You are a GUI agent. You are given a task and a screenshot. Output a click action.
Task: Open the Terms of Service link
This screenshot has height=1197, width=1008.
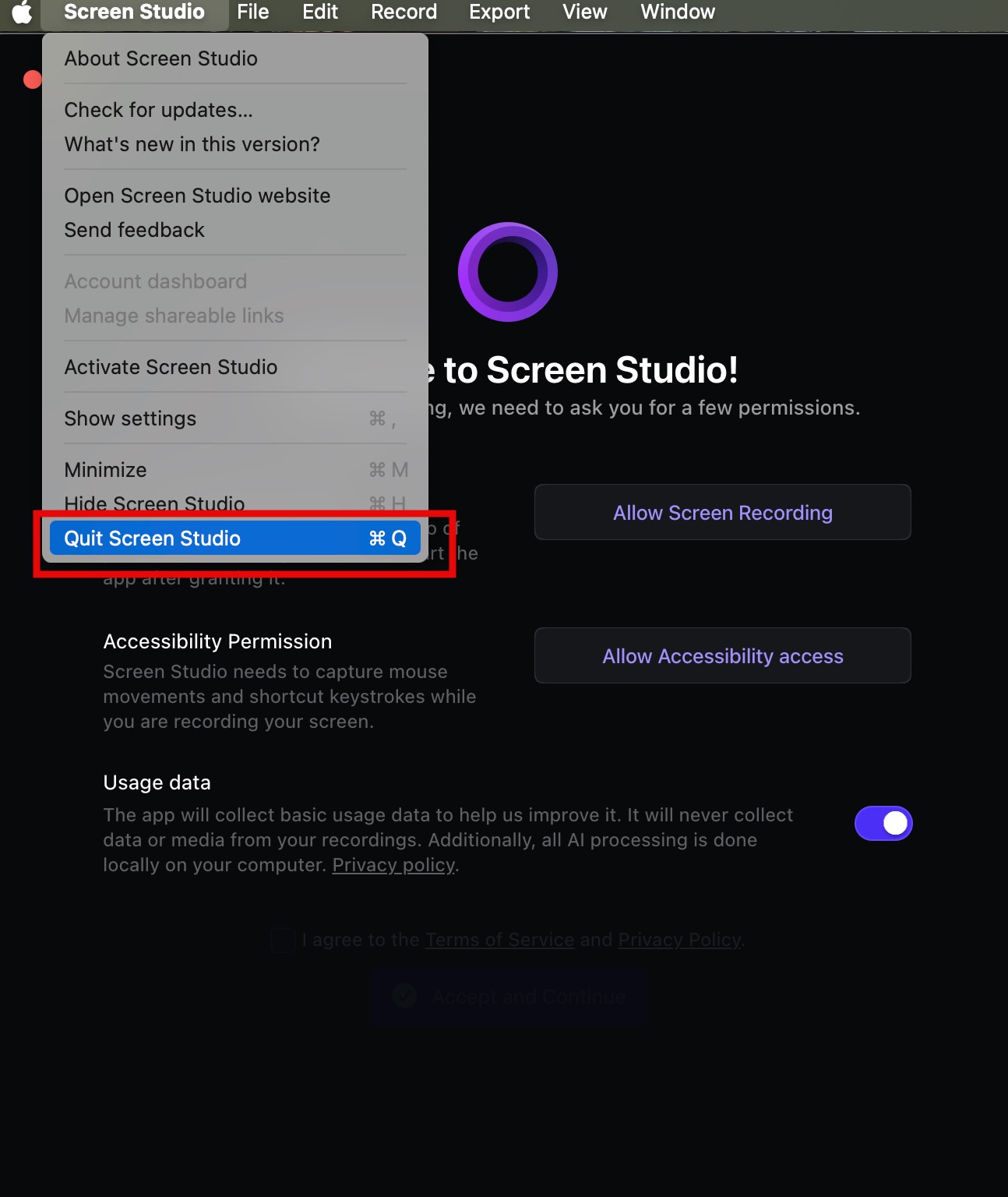(x=499, y=940)
